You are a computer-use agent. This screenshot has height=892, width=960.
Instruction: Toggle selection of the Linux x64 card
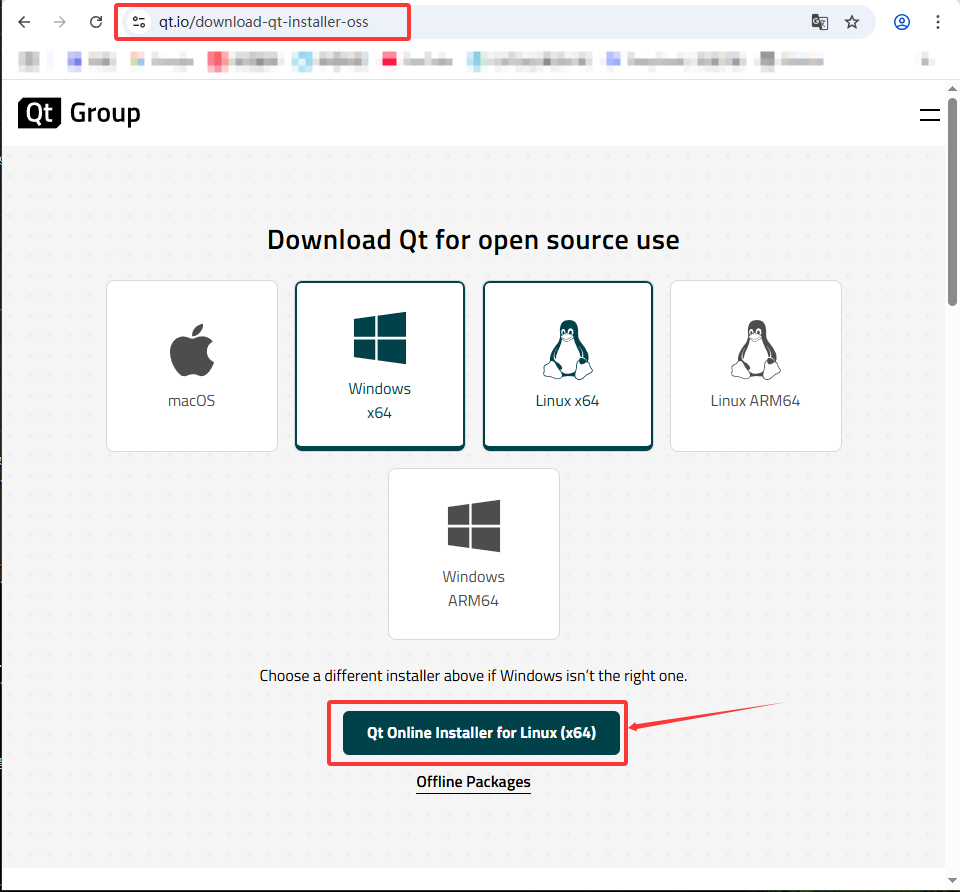(567, 365)
